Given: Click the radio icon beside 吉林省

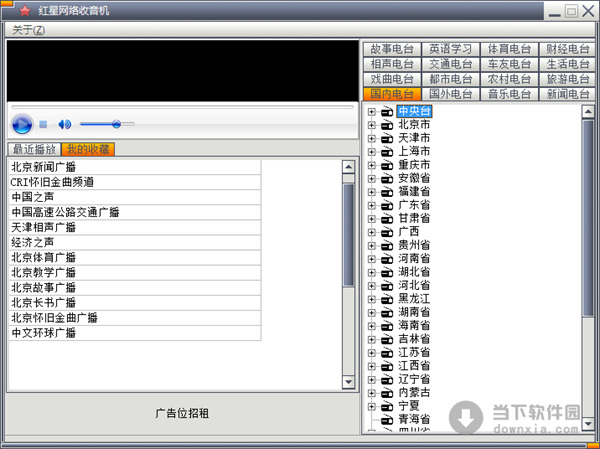Looking at the screenshot, I should point(387,339).
